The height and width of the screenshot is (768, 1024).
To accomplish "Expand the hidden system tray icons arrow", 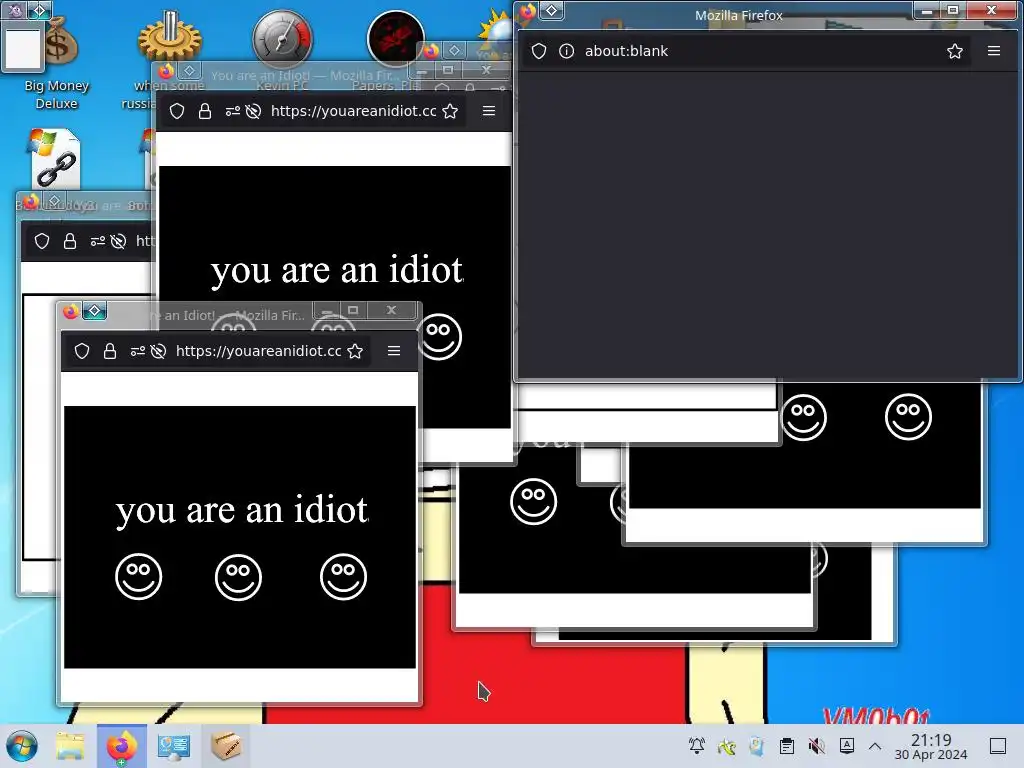I will 875,746.
